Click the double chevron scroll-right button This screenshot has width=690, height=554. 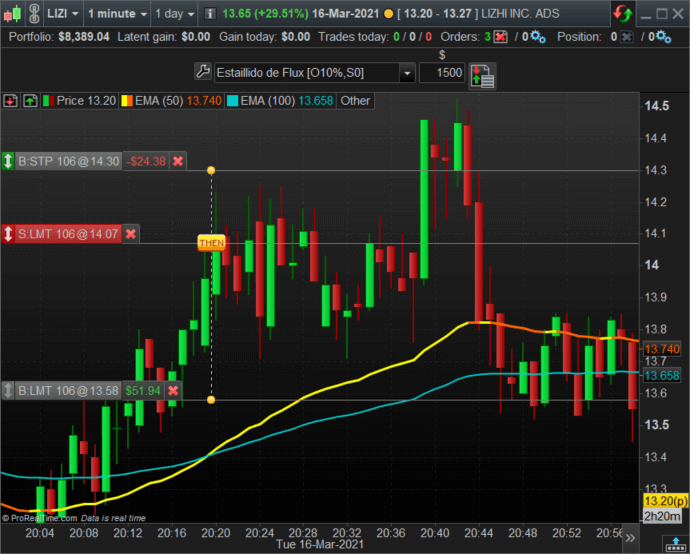[x=630, y=538]
